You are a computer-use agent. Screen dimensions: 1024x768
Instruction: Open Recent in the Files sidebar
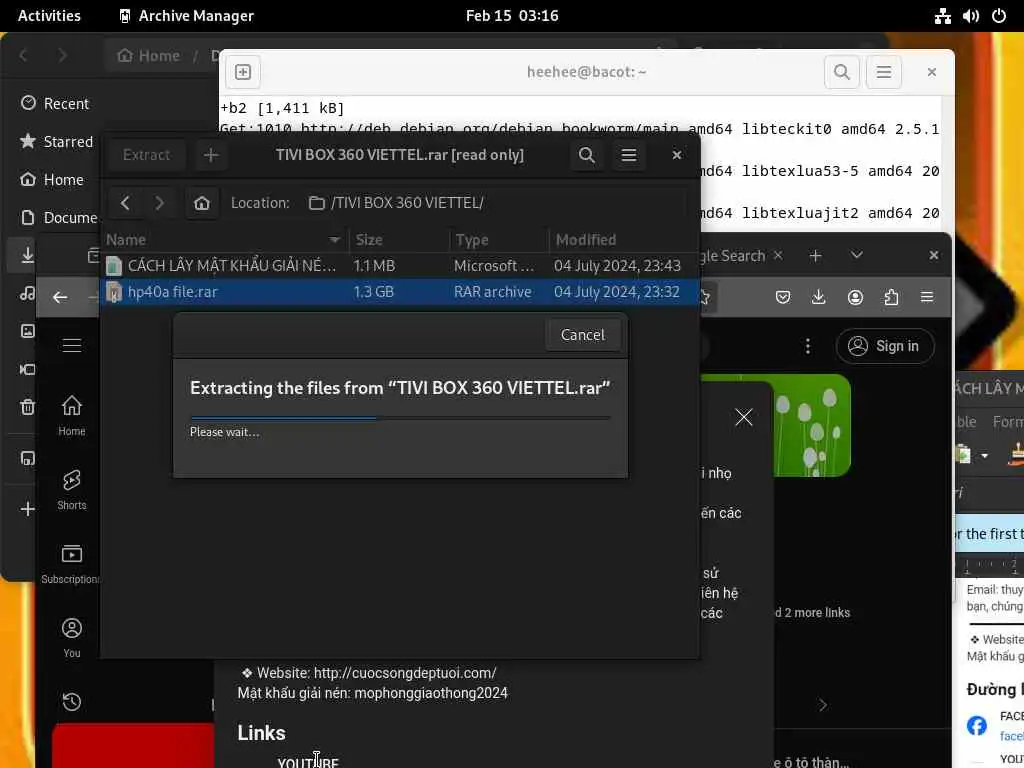coord(55,103)
